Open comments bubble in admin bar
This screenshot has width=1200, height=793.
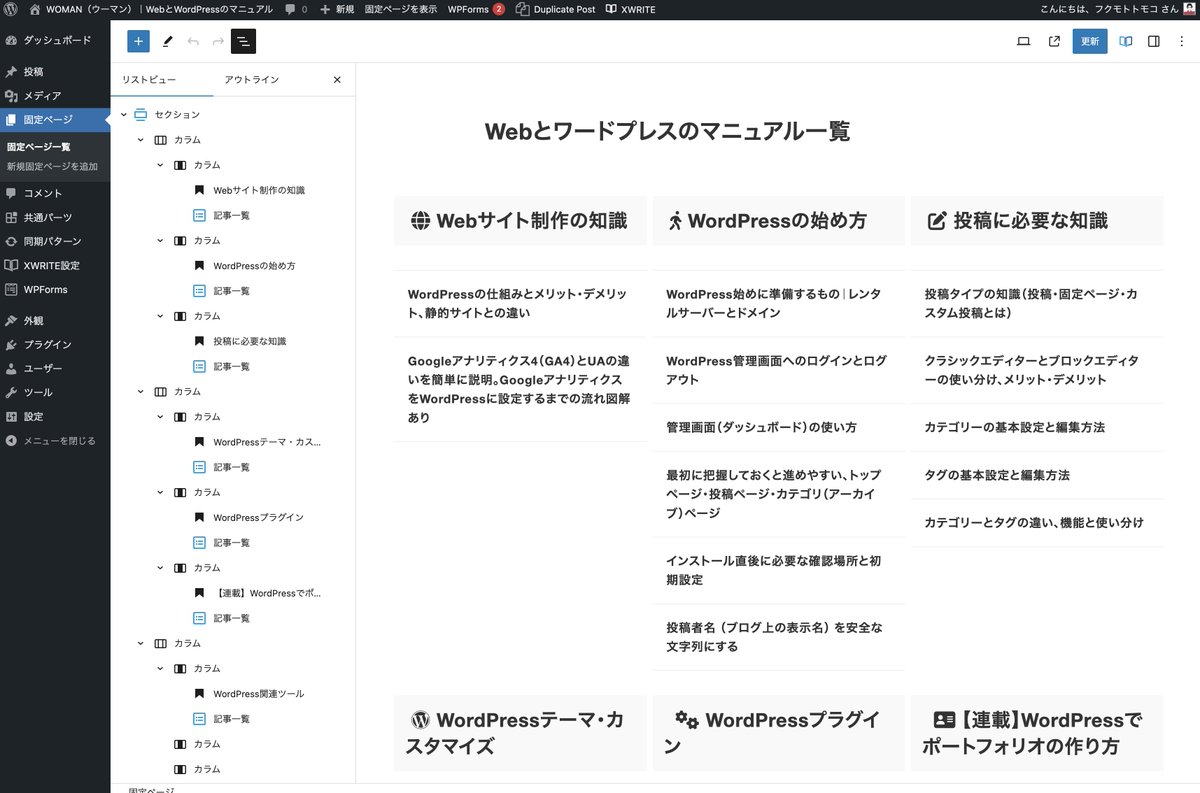tap(296, 9)
